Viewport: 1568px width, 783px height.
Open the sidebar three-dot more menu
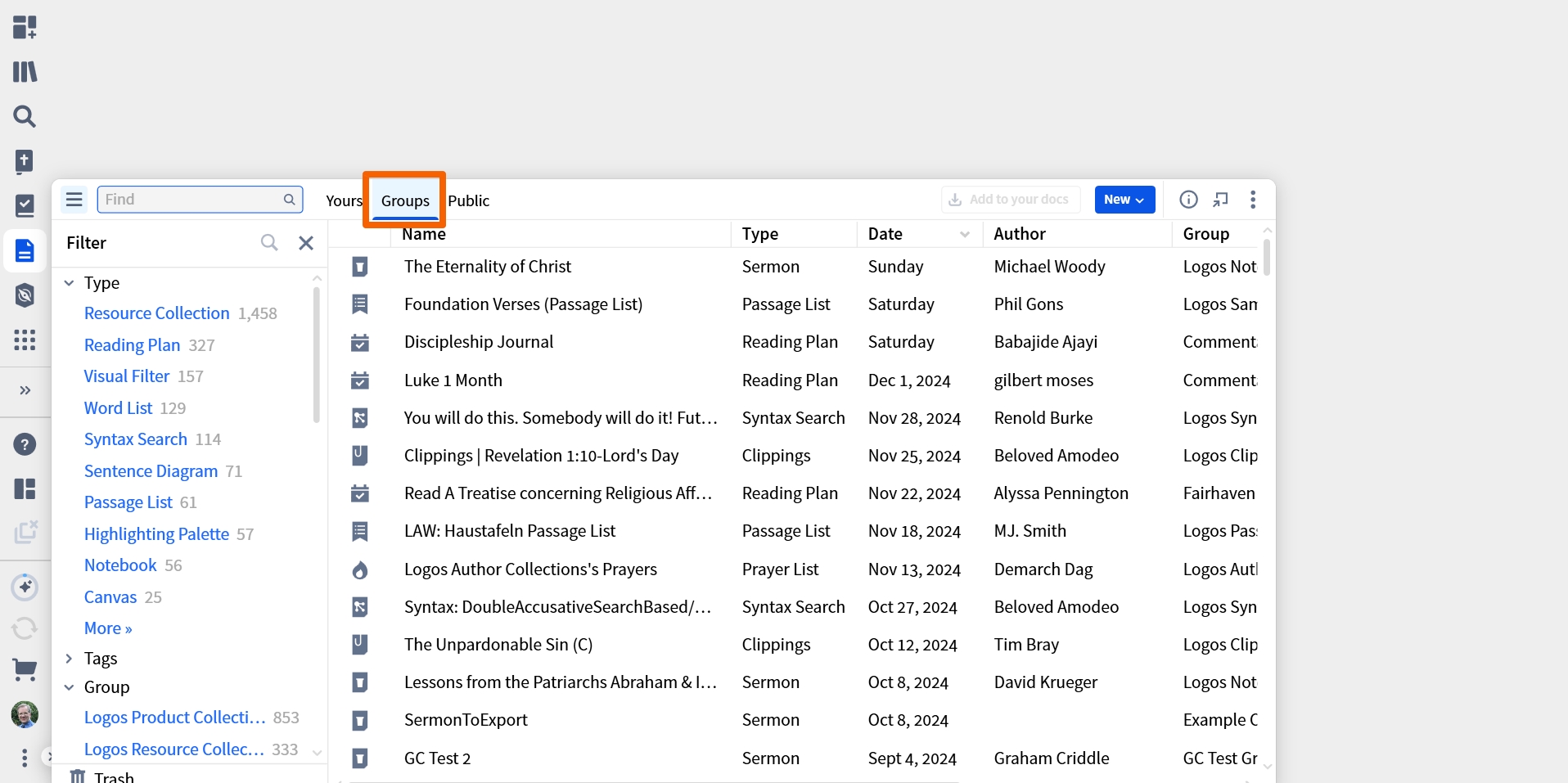[x=25, y=758]
